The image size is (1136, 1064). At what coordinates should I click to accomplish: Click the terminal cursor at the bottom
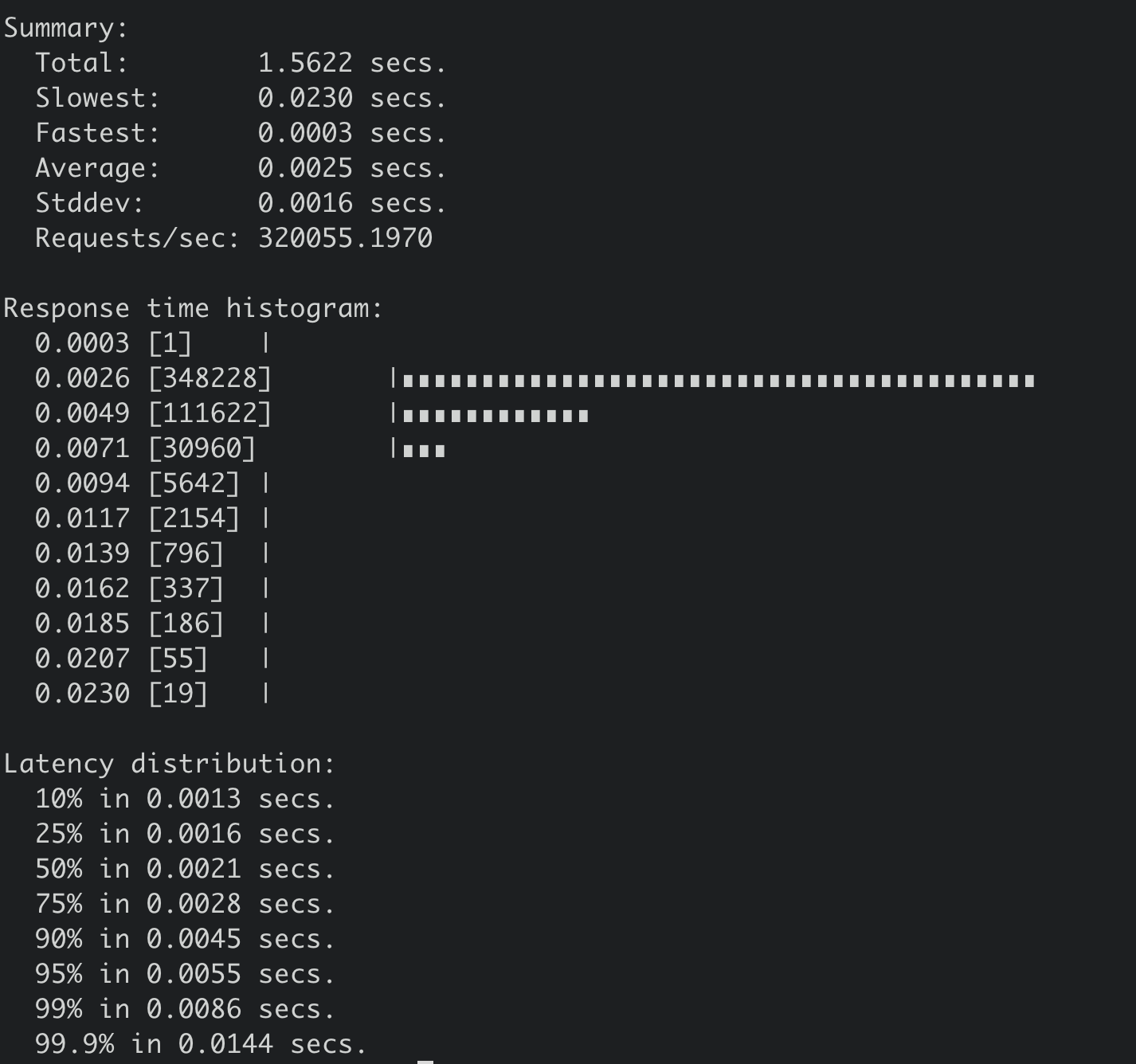tap(425, 1062)
